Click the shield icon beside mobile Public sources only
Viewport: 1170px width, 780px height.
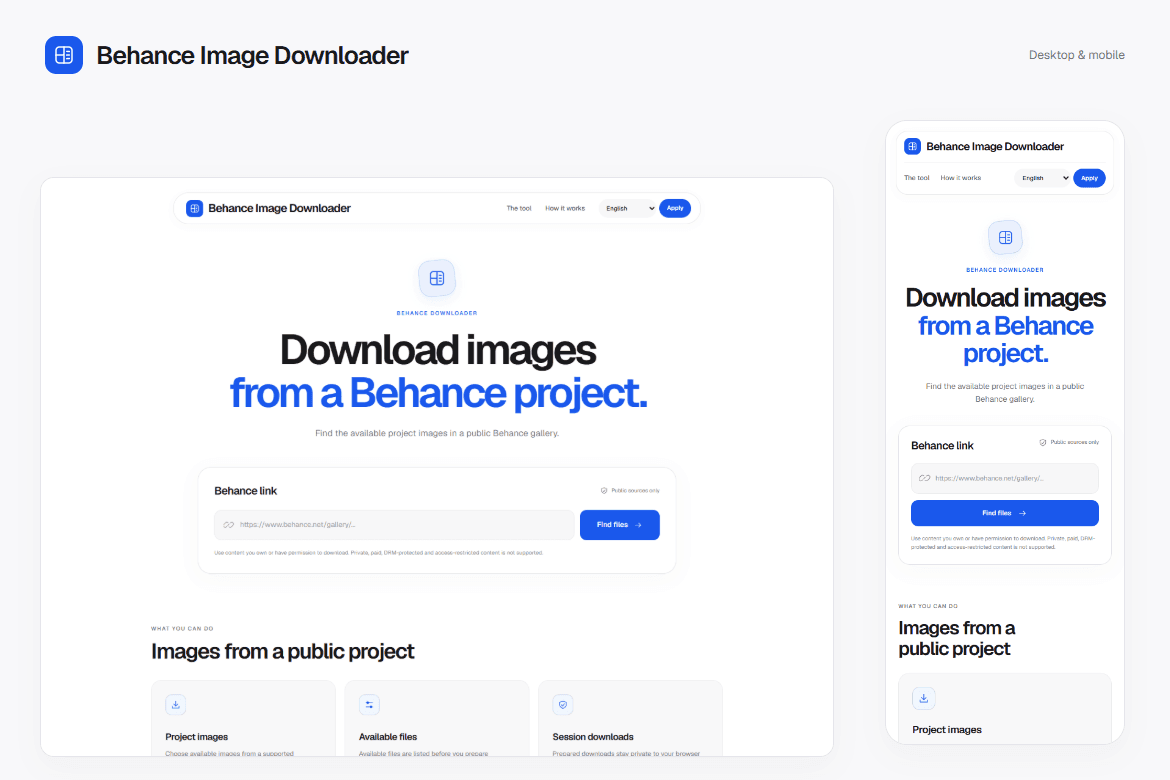click(1042, 443)
